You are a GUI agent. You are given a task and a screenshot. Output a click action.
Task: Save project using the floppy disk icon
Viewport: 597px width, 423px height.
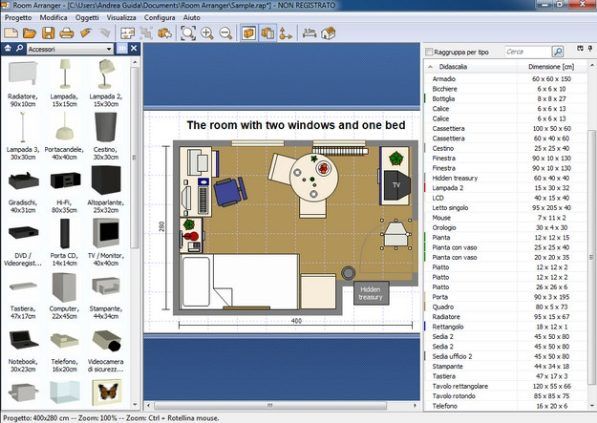click(x=48, y=33)
